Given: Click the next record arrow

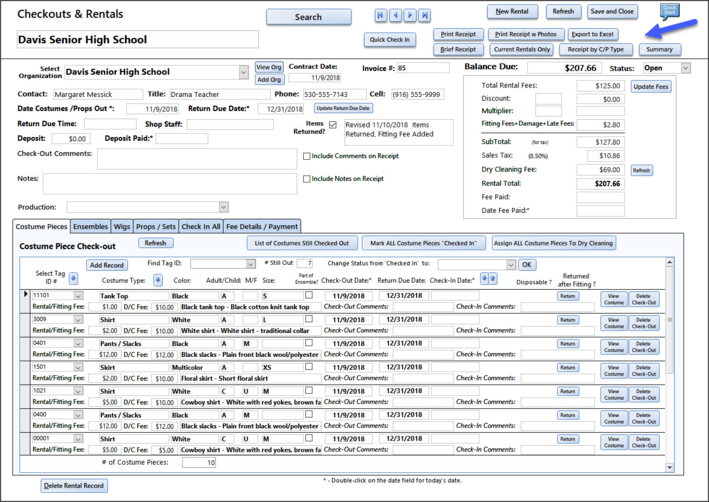Looking at the screenshot, I should 410,16.
